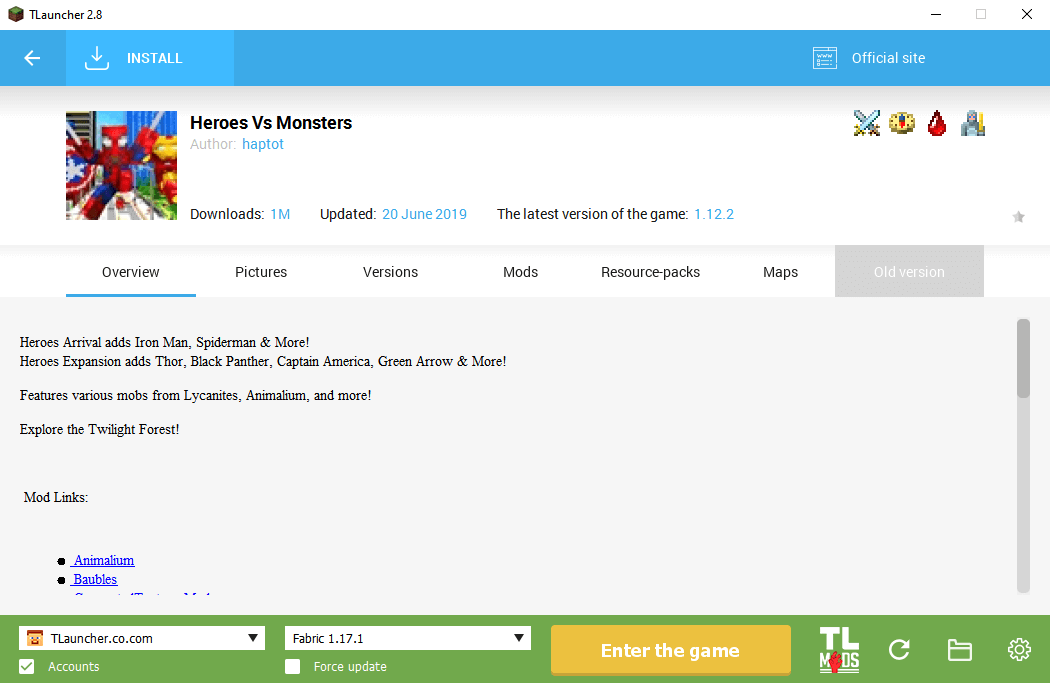Open the game folder icon
The width and height of the screenshot is (1050, 683).
[x=960, y=650]
